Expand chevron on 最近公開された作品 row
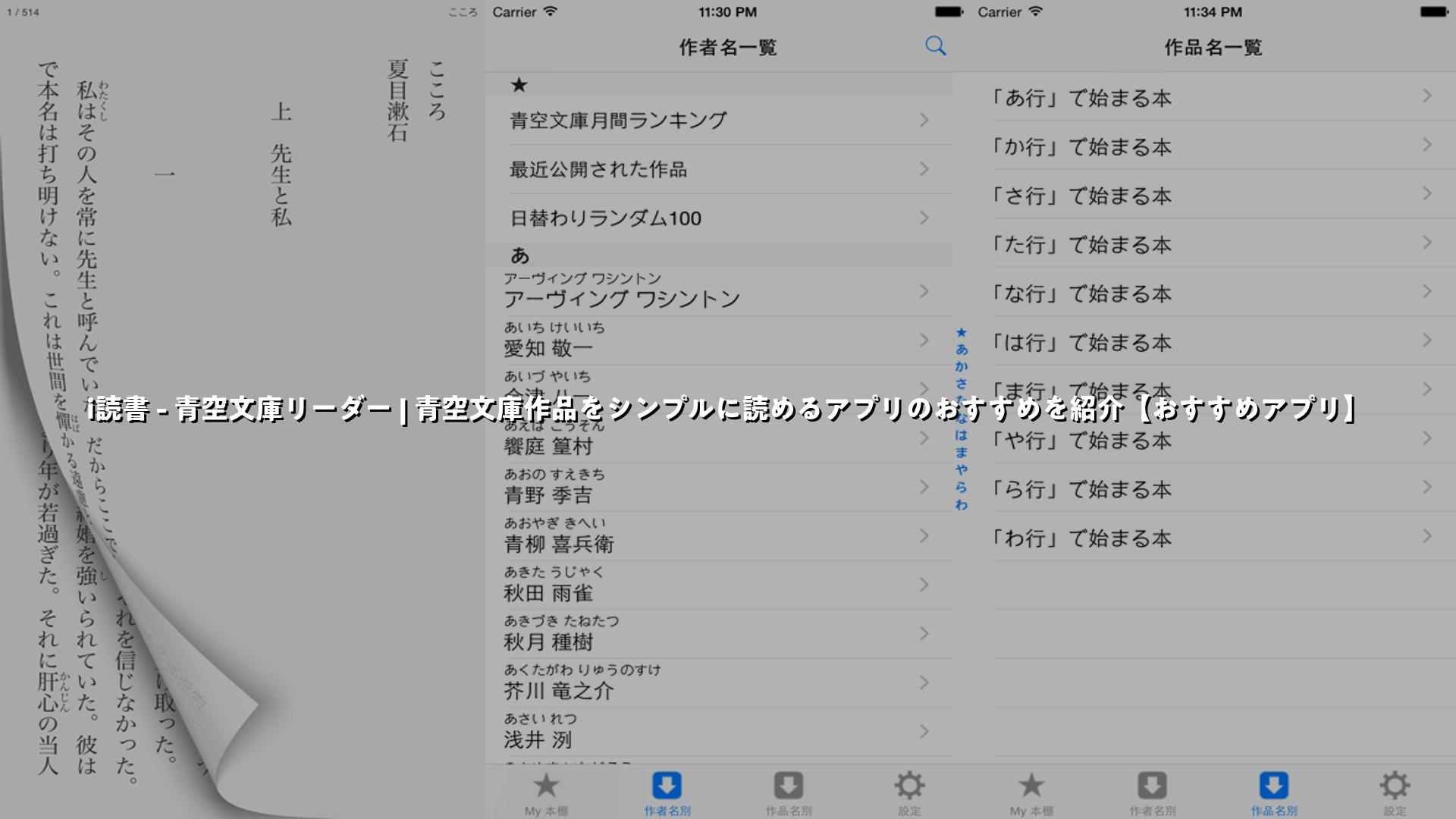The width and height of the screenshot is (1456, 819). [x=924, y=169]
